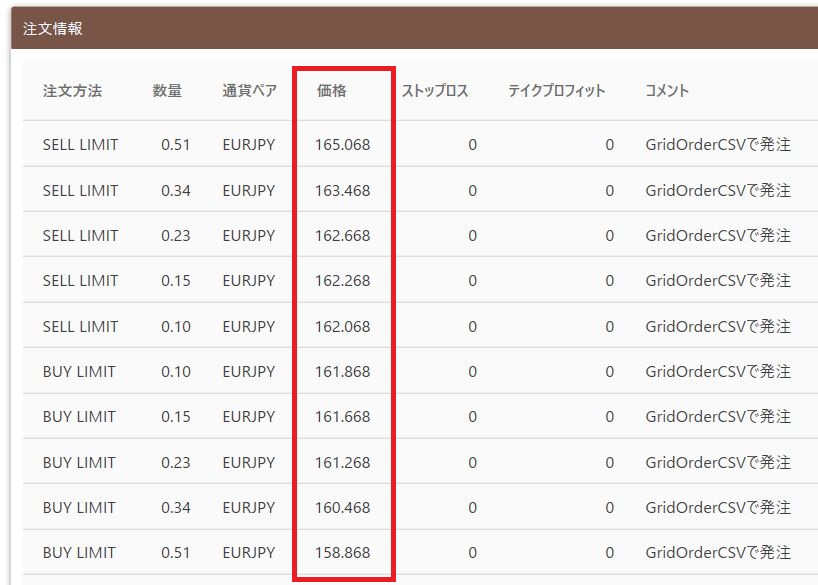
Task: Click quantity 0.51 in the 158.868 row
Action: pos(175,553)
